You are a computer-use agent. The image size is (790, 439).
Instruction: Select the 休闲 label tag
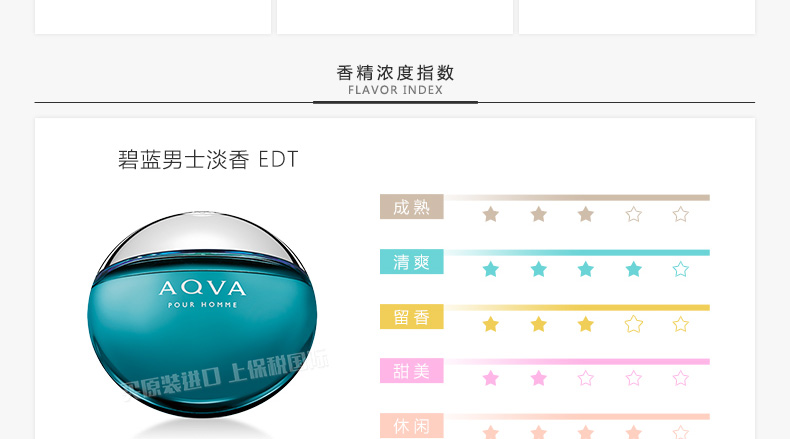[412, 426]
